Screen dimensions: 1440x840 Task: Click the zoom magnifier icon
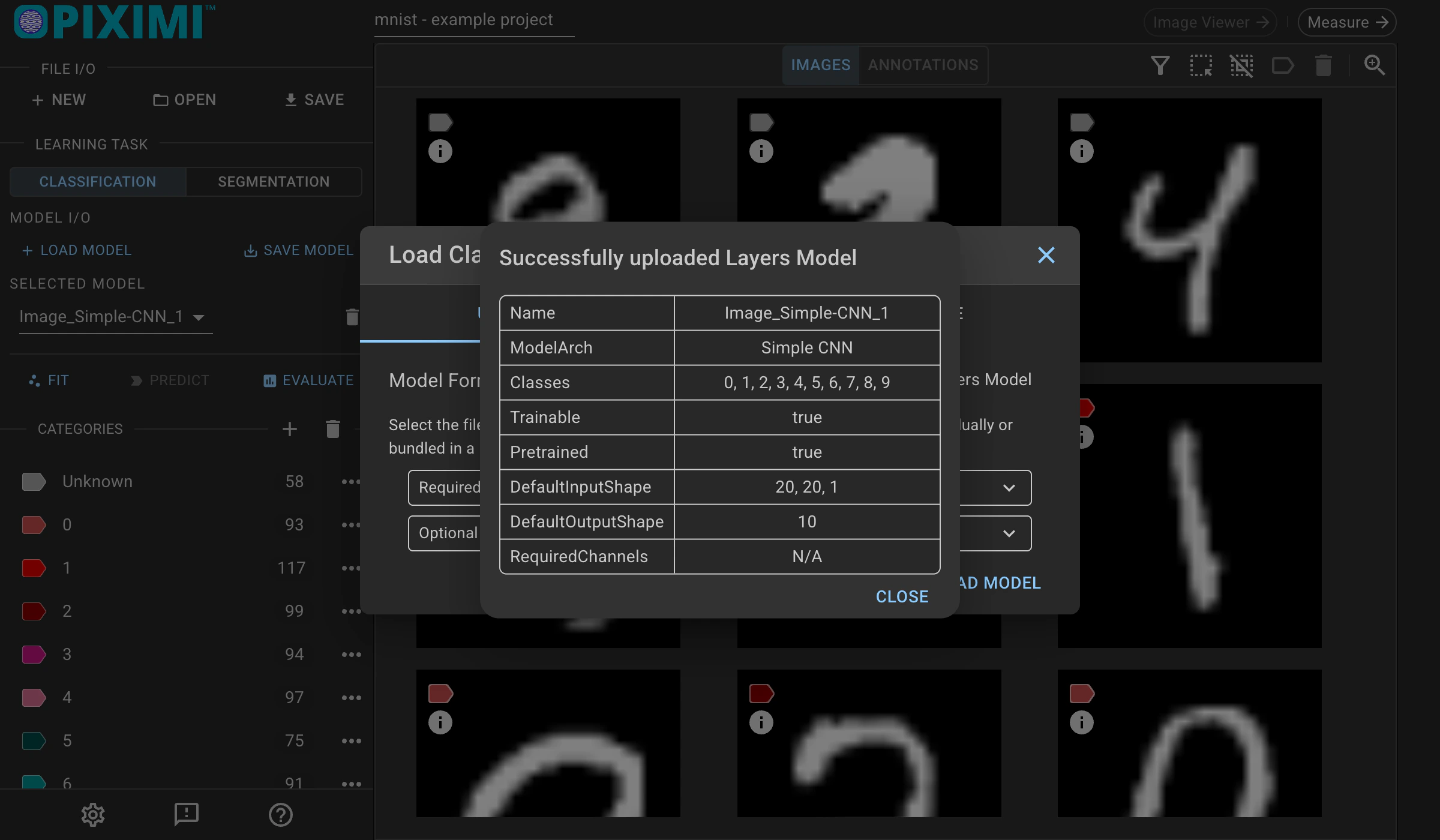[x=1374, y=65]
